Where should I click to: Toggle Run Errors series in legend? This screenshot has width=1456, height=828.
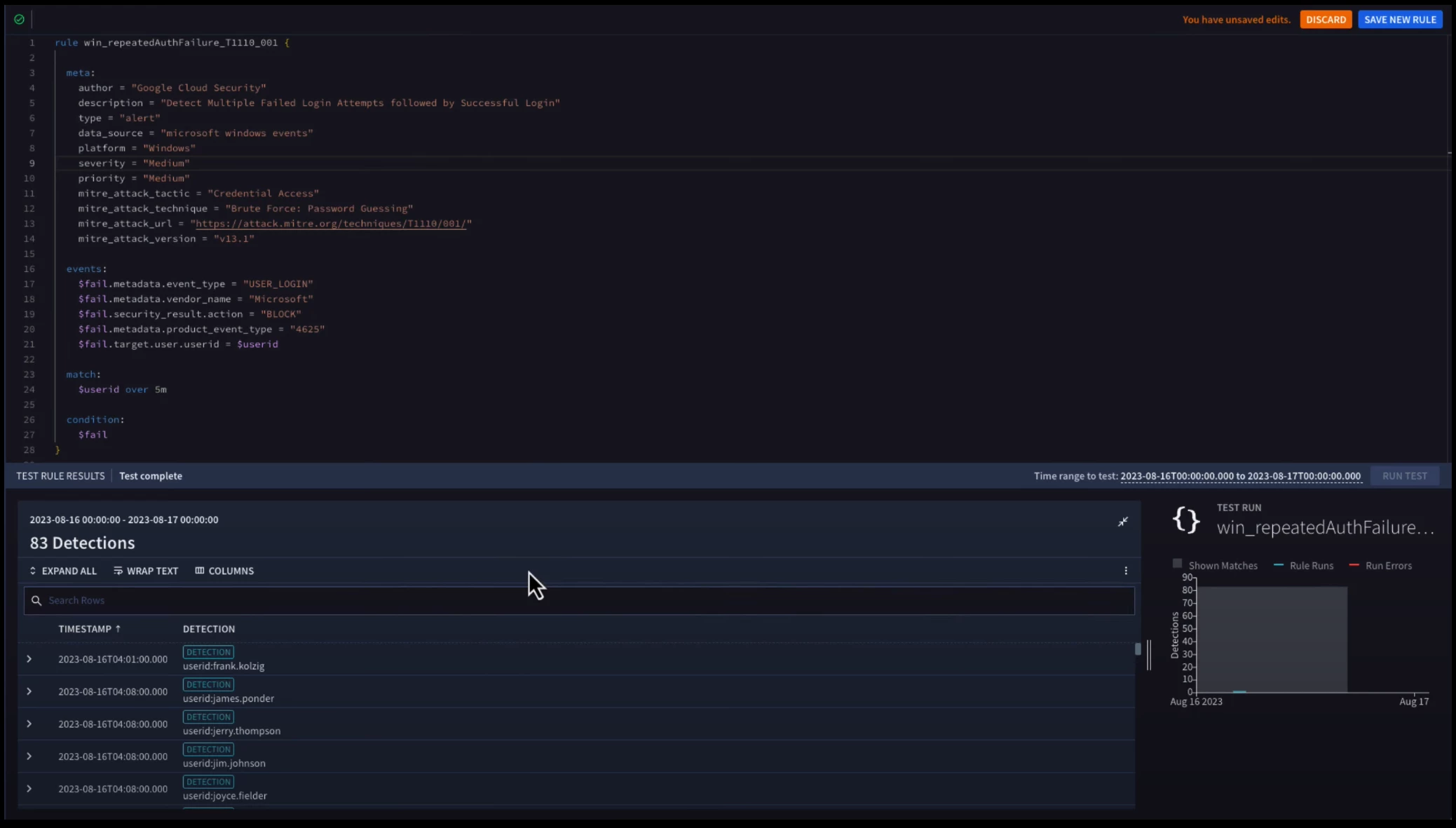1380,565
